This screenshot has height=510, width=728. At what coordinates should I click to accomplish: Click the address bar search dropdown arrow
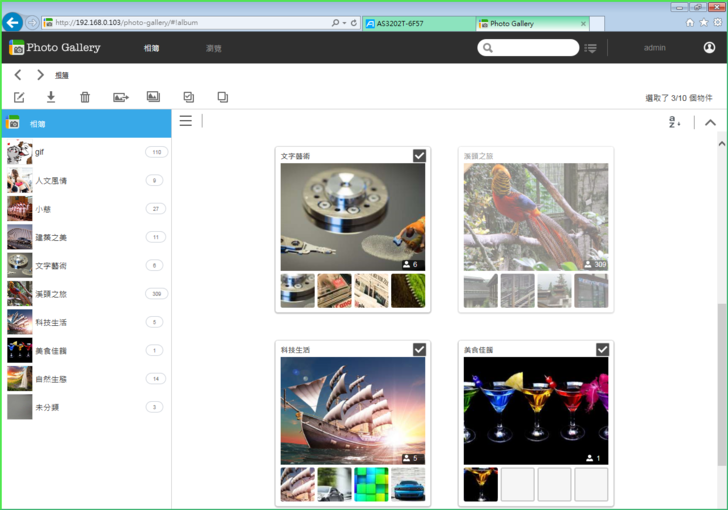(x=344, y=23)
